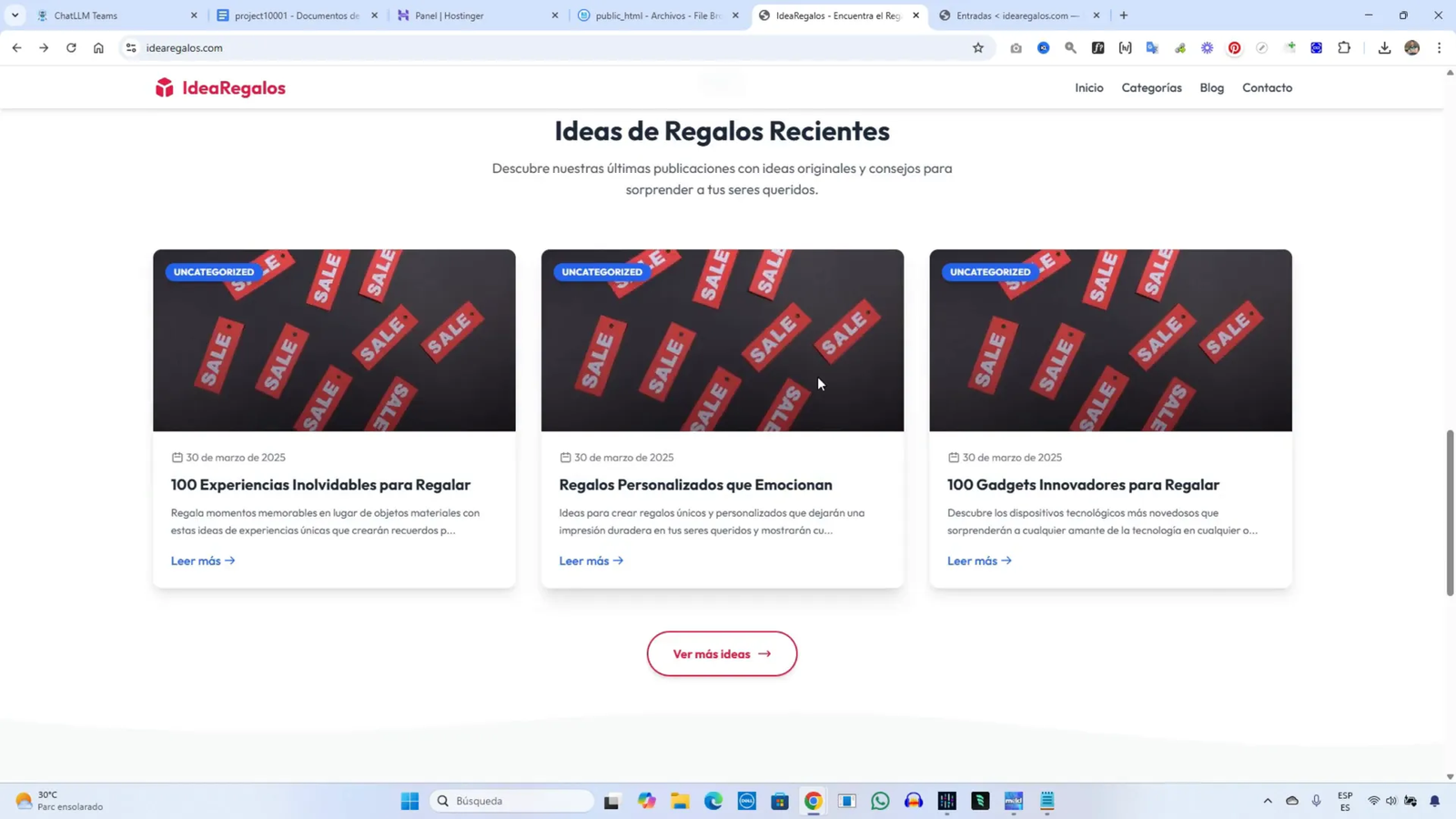Viewport: 1456px width, 819px height.
Task: Search with Google Lens camera in address bar
Action: pyautogui.click(x=1070, y=48)
